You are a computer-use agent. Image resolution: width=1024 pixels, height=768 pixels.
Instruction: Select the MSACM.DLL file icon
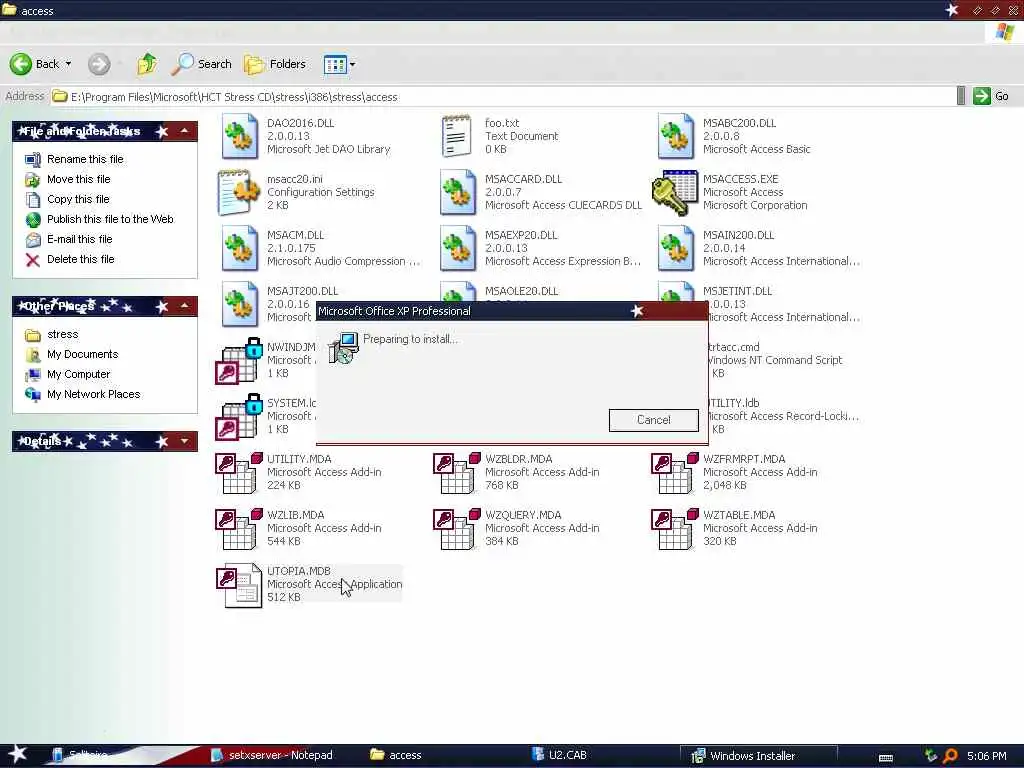point(239,248)
